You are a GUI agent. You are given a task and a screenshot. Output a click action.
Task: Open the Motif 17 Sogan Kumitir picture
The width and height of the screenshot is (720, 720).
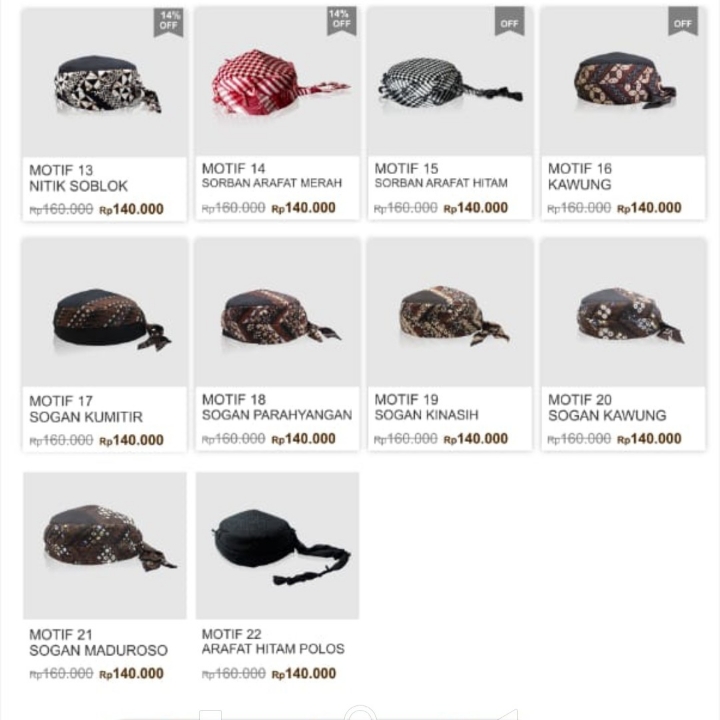(x=105, y=313)
